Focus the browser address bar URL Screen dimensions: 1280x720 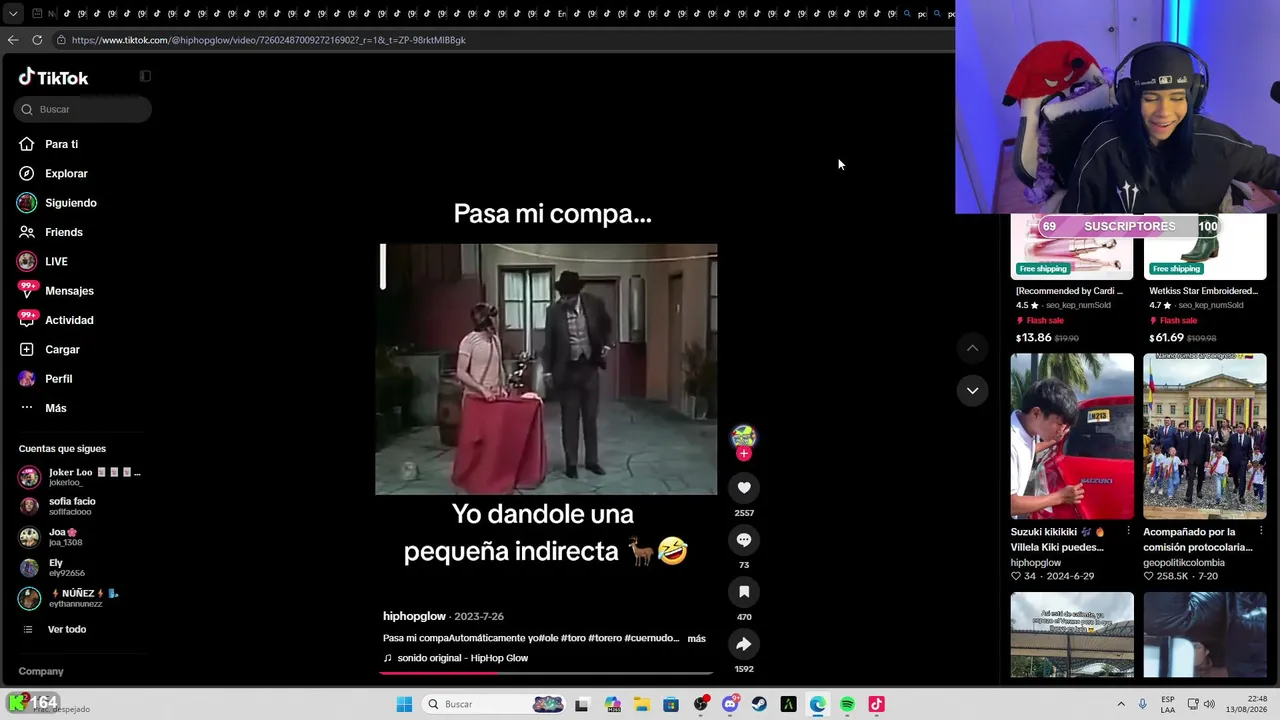coord(269,40)
